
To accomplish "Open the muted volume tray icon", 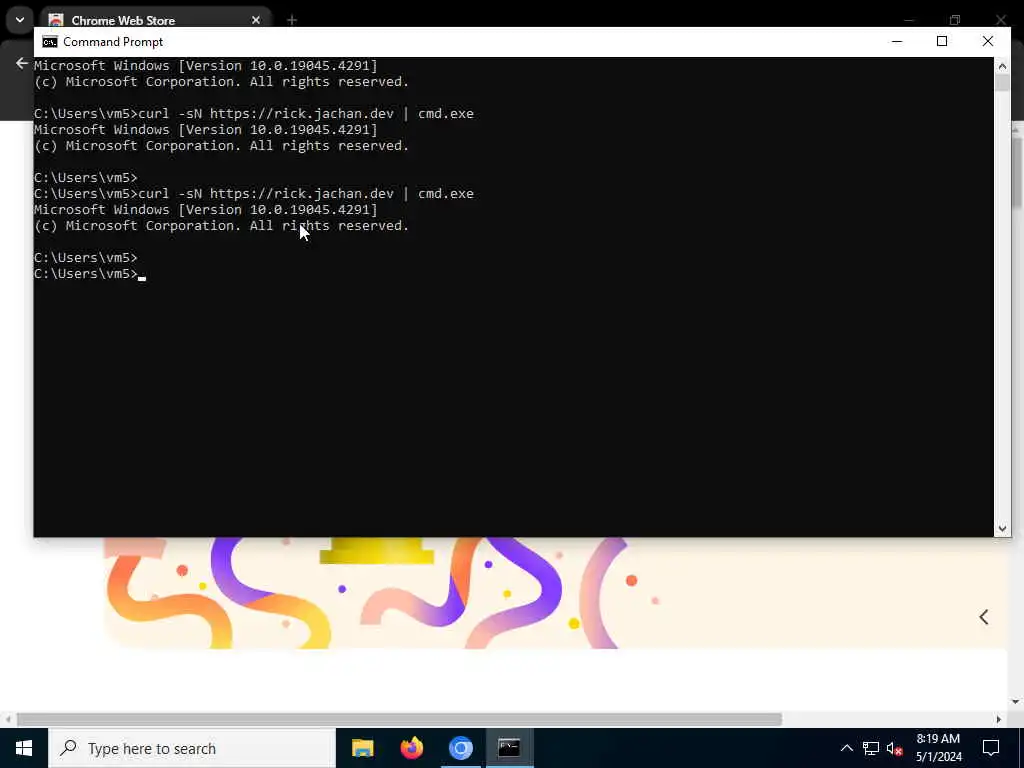I will [894, 748].
